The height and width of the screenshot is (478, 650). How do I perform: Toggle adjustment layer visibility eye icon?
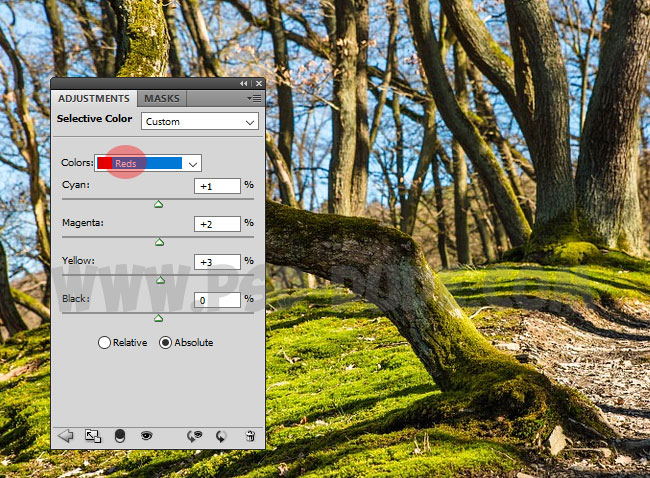[146, 436]
